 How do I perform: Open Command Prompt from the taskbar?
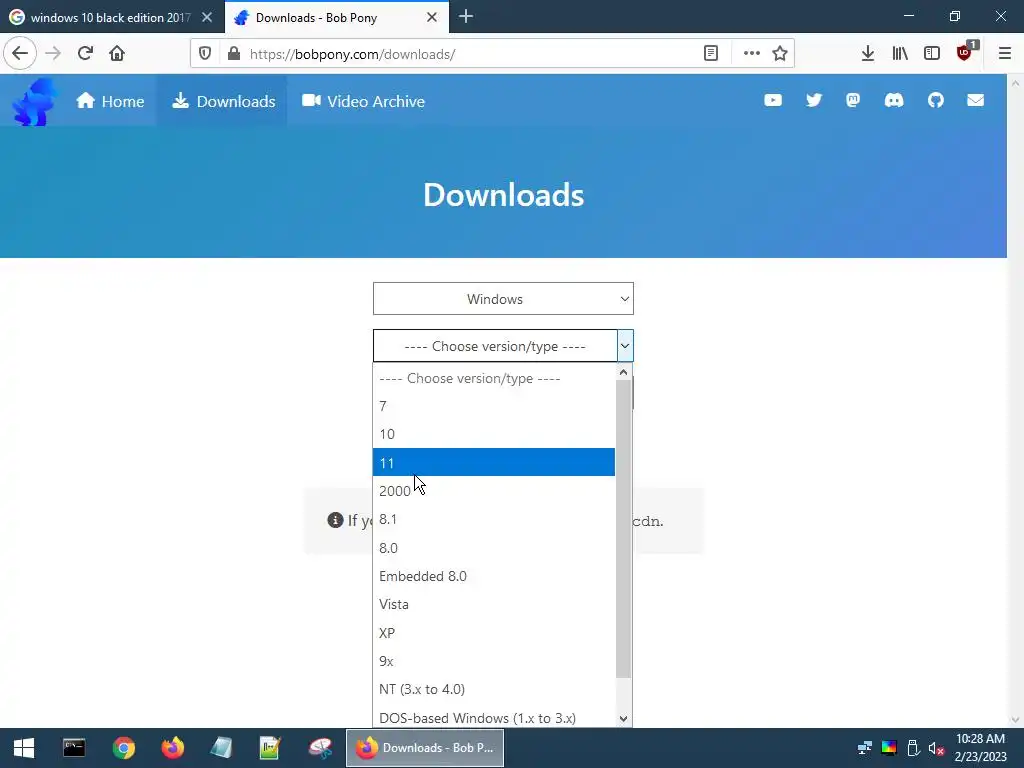tap(74, 748)
